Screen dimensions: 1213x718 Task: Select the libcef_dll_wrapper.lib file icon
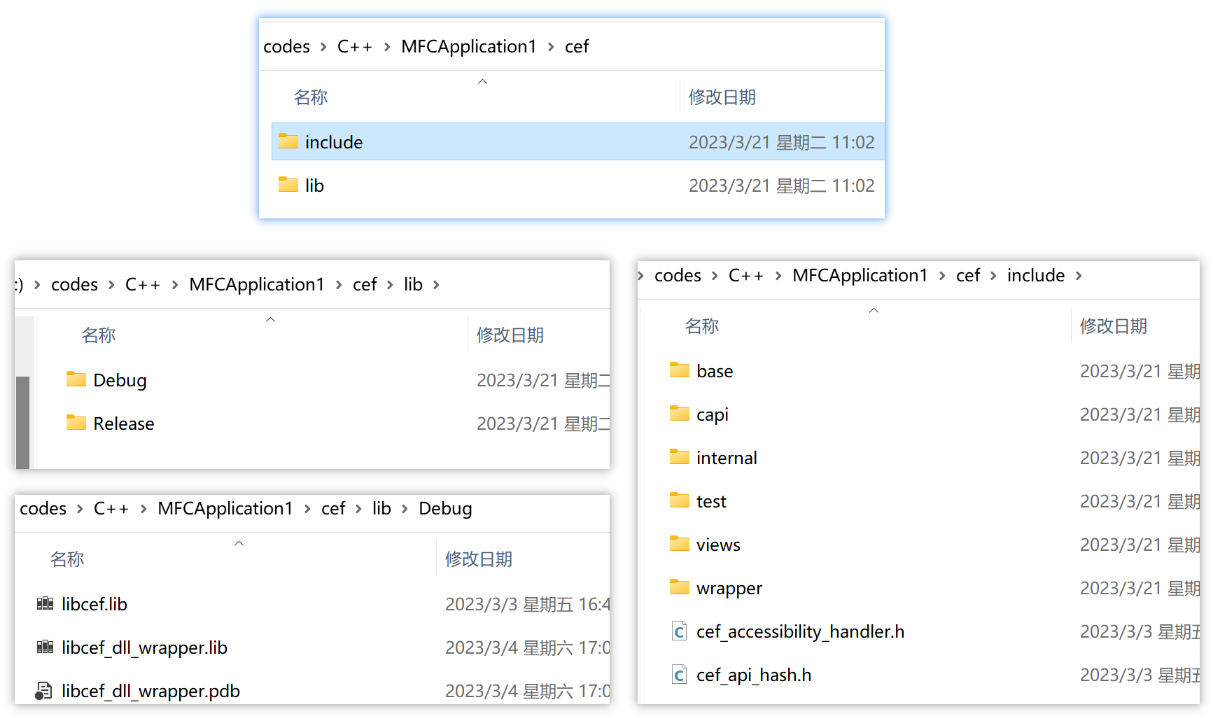click(44, 648)
